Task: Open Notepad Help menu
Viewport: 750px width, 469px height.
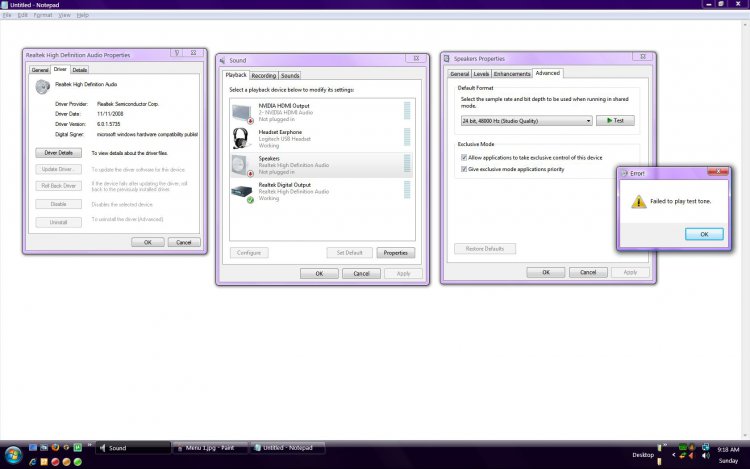Action: 83,15
